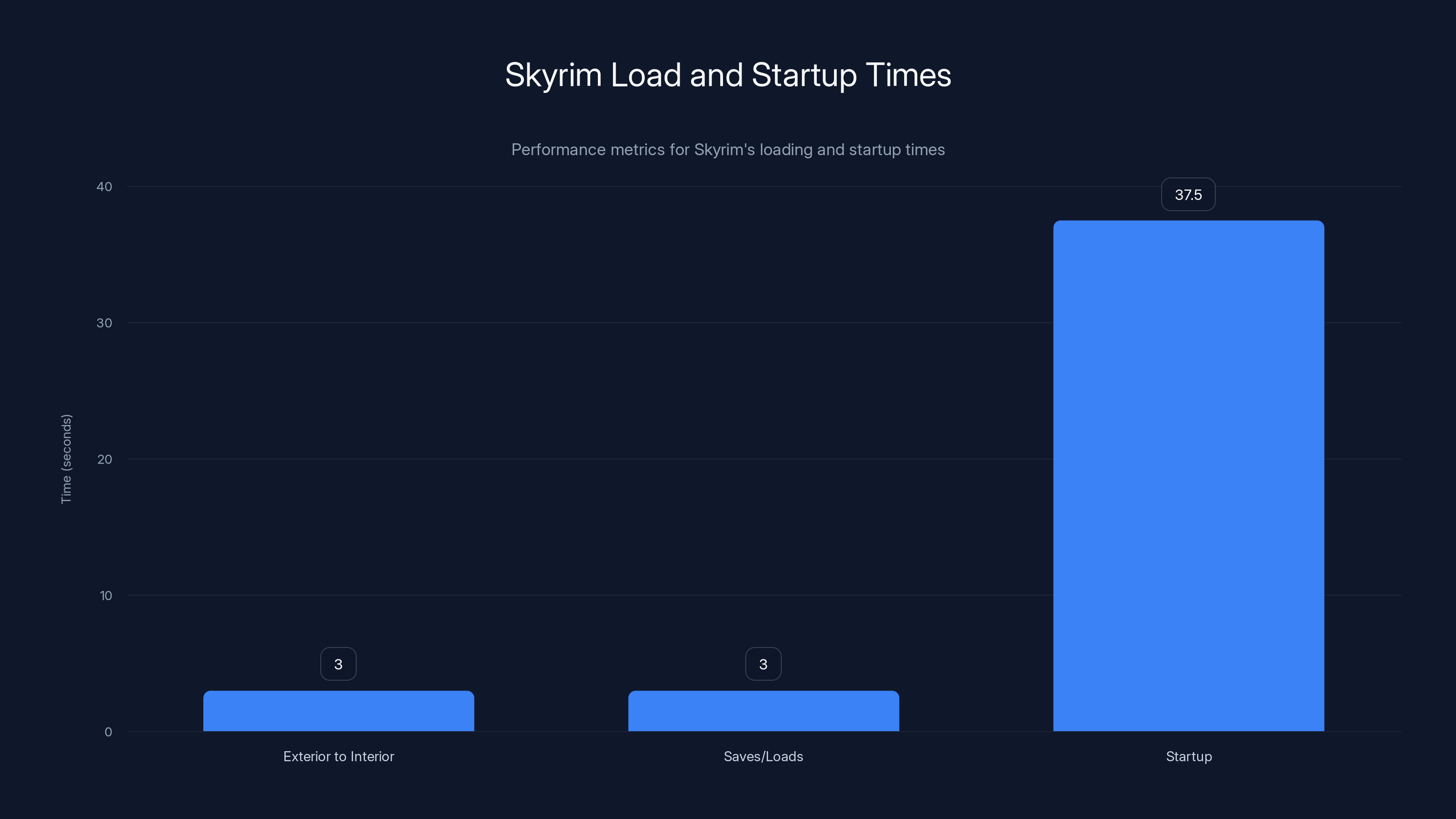The image size is (1456, 819).
Task: Click the 40 mark on the y-axis
Action: [104, 187]
